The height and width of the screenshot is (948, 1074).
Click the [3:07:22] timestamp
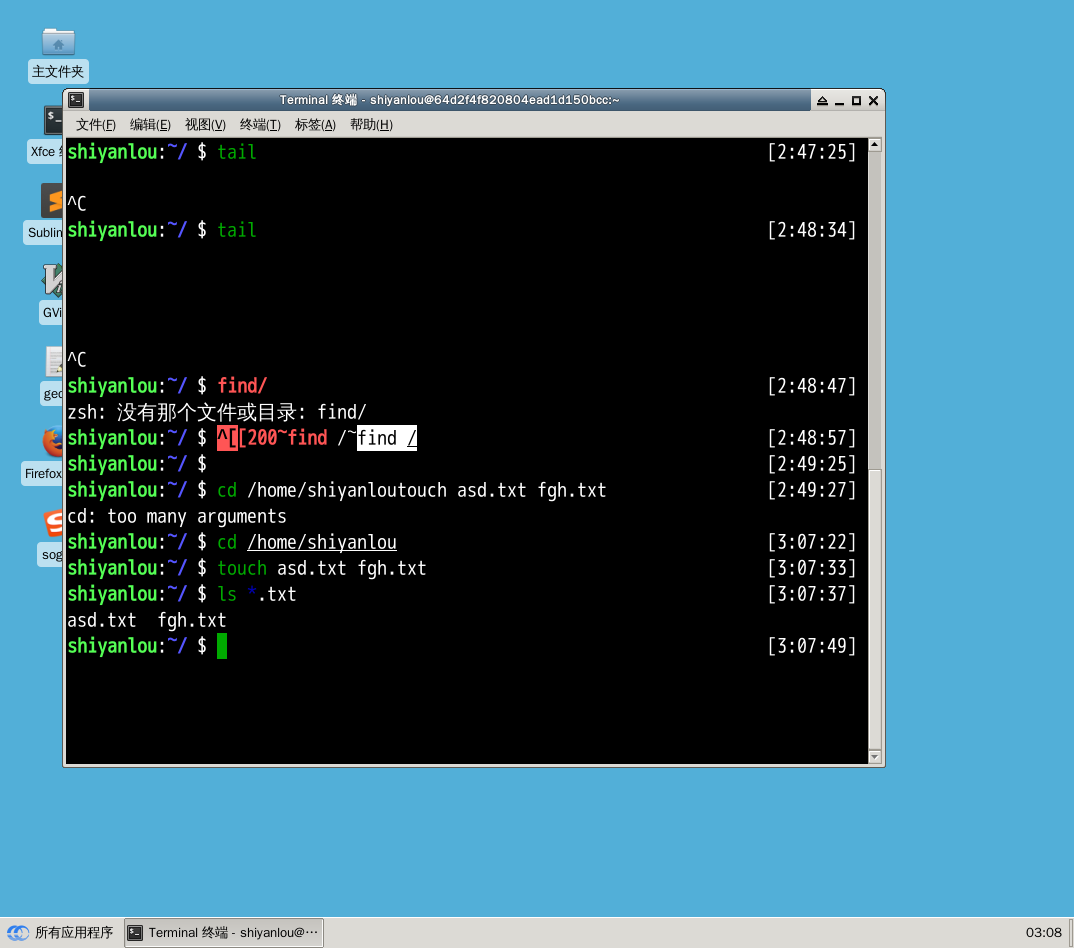[812, 542]
